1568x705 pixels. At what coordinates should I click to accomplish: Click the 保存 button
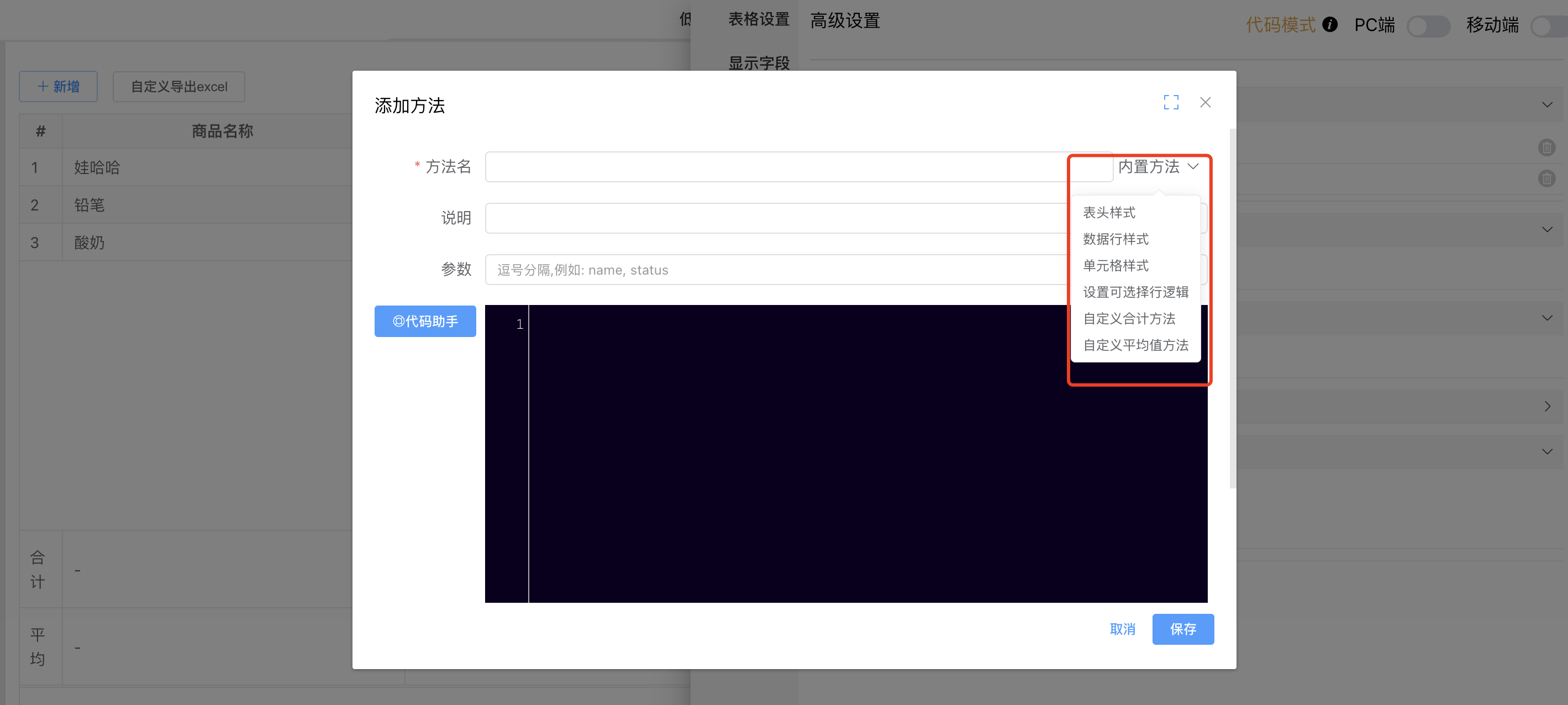[x=1182, y=629]
